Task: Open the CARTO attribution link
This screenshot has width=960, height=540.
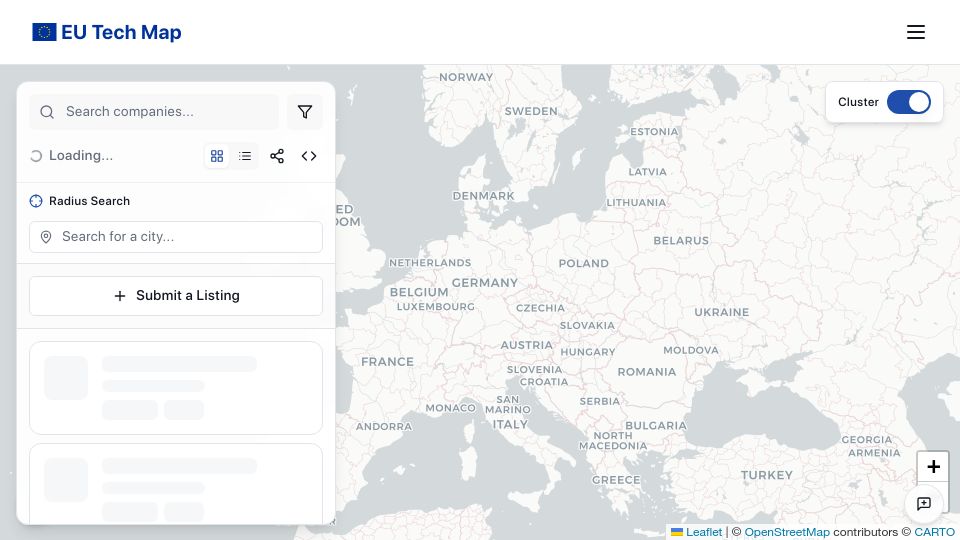Action: click(934, 532)
